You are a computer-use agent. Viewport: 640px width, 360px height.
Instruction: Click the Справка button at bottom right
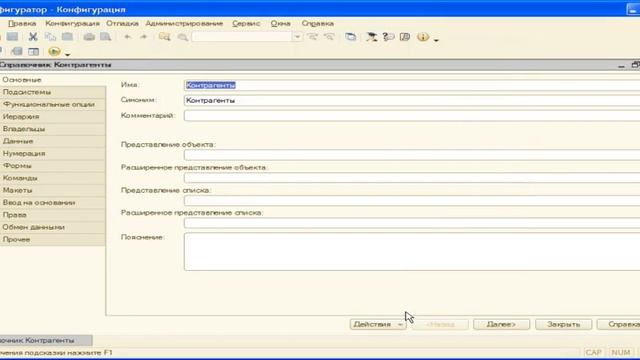(x=618, y=324)
